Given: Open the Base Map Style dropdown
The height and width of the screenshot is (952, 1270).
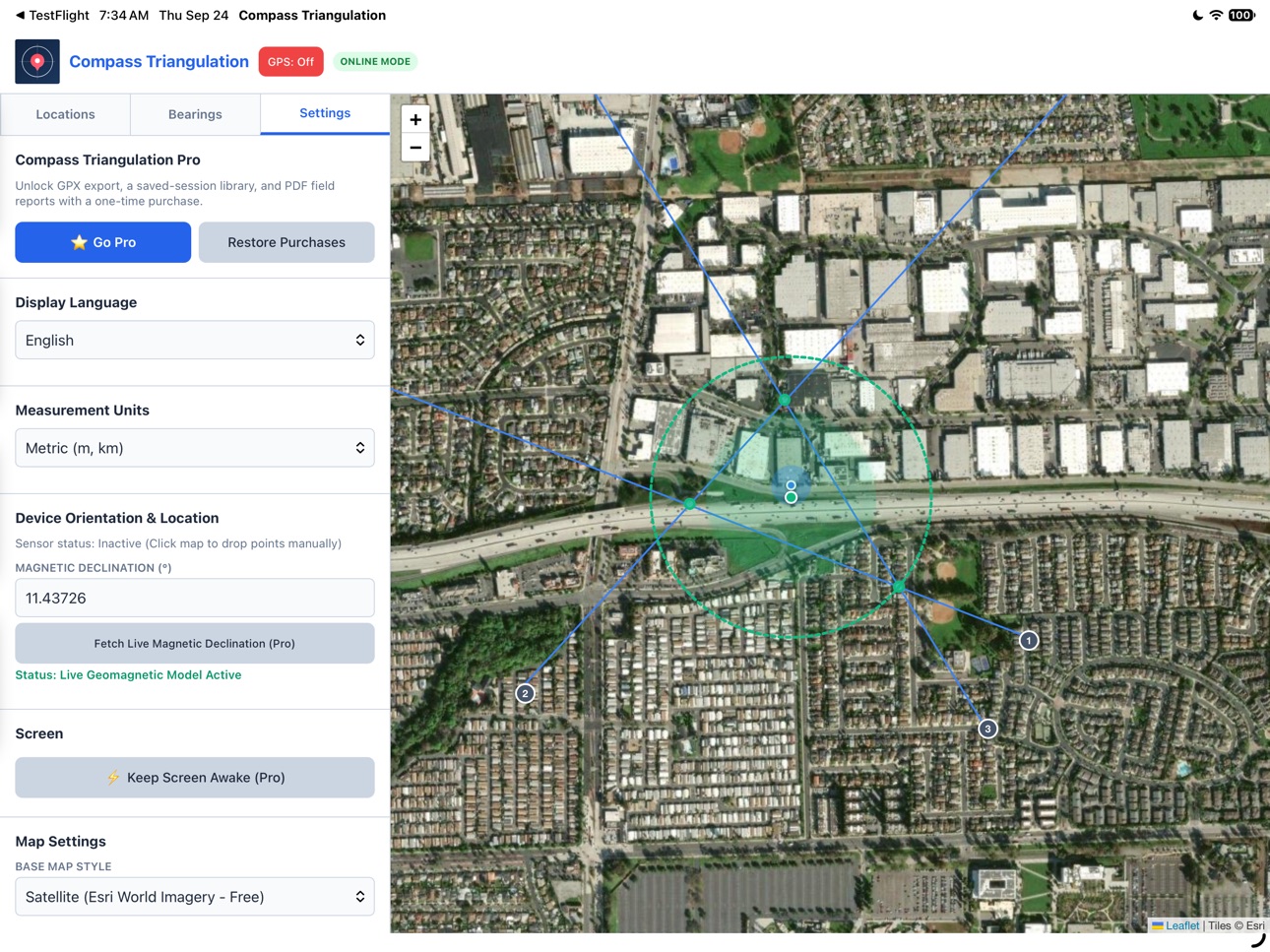Looking at the screenshot, I should [x=195, y=897].
